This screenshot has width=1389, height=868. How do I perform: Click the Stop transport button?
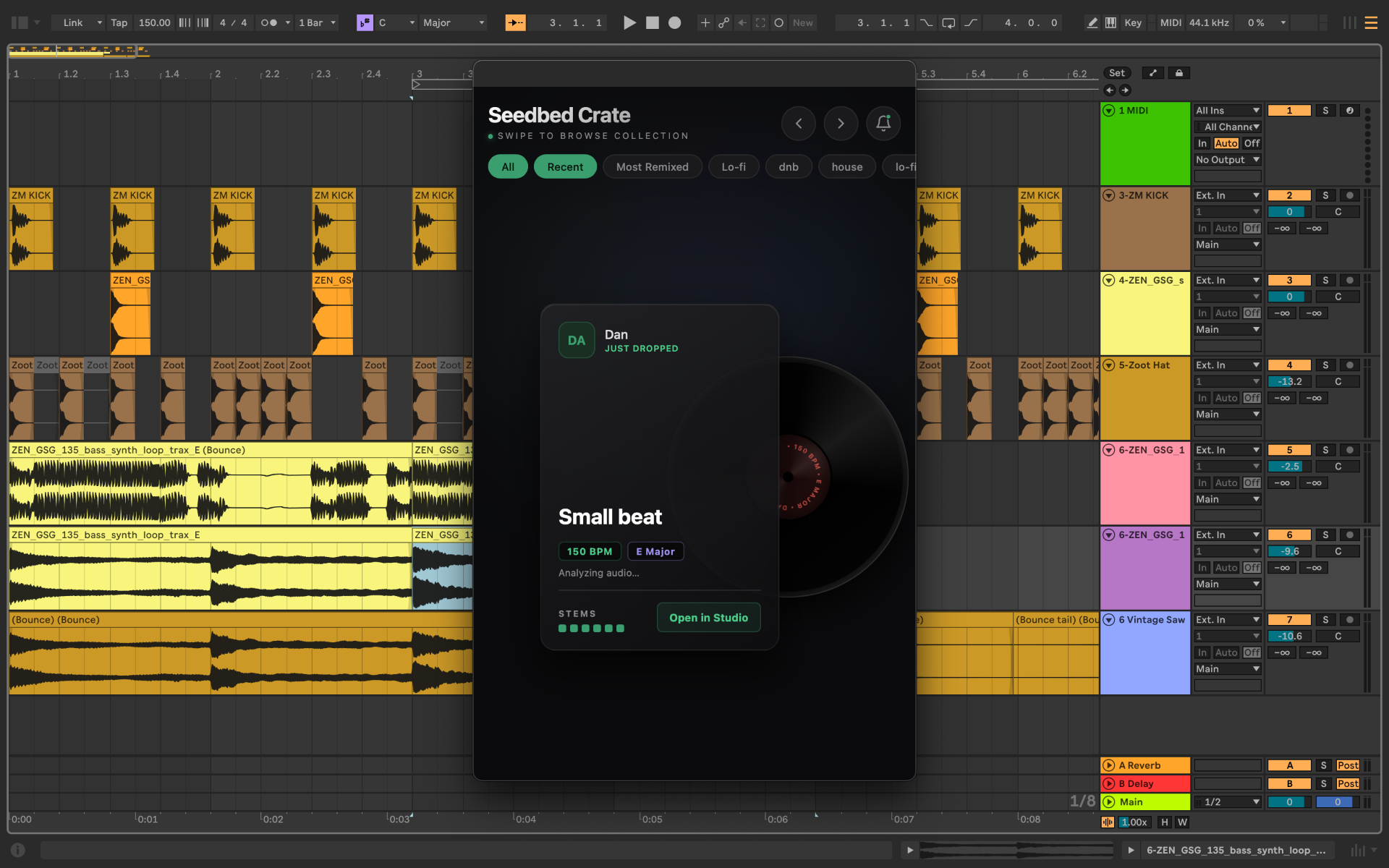coord(652,22)
